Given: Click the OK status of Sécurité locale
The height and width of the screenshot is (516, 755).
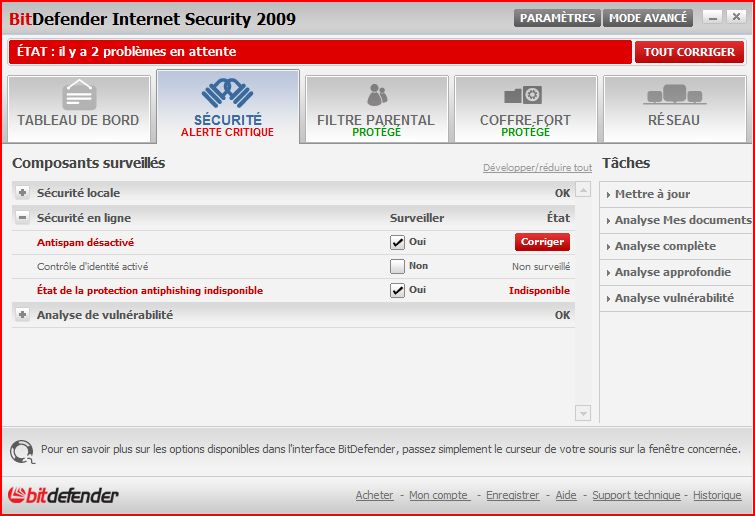Looking at the screenshot, I should [562, 193].
